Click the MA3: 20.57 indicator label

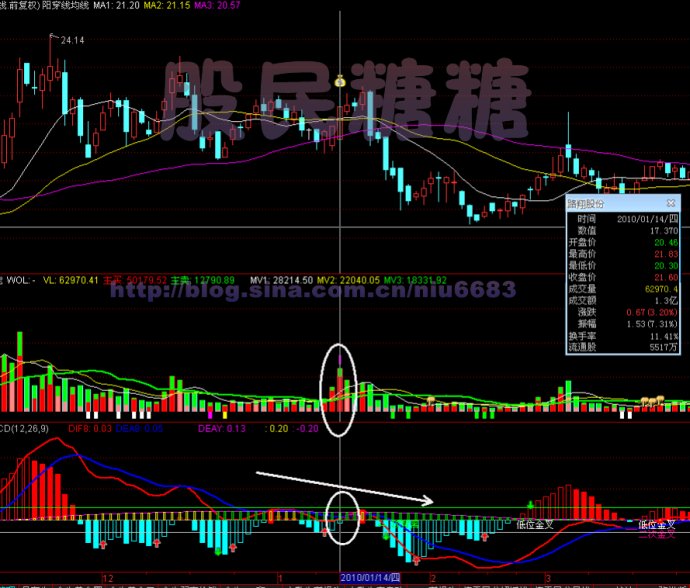click(217, 5)
